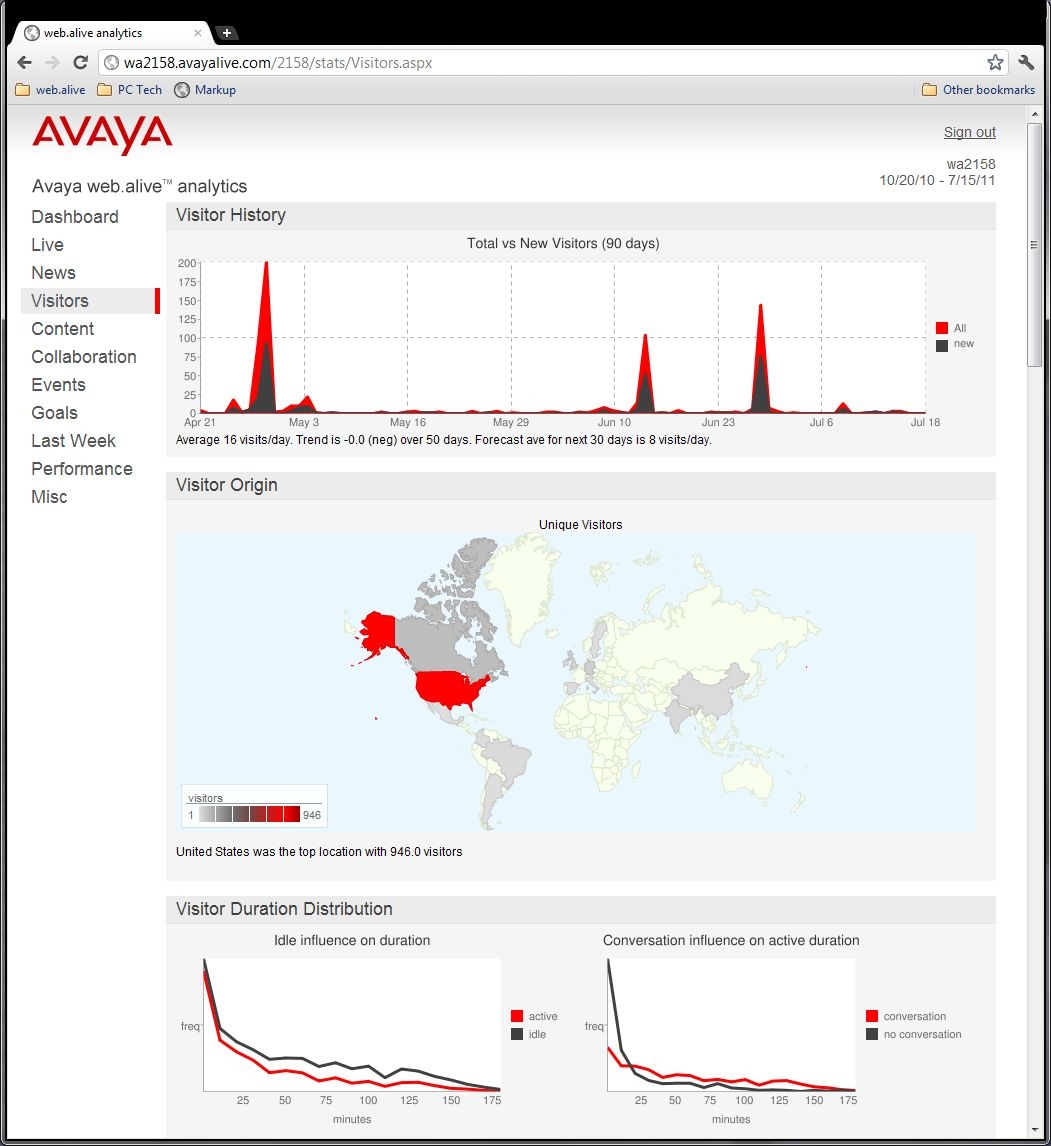Click the active legend swatch
The height and width of the screenshot is (1146, 1051).
pos(517,1016)
